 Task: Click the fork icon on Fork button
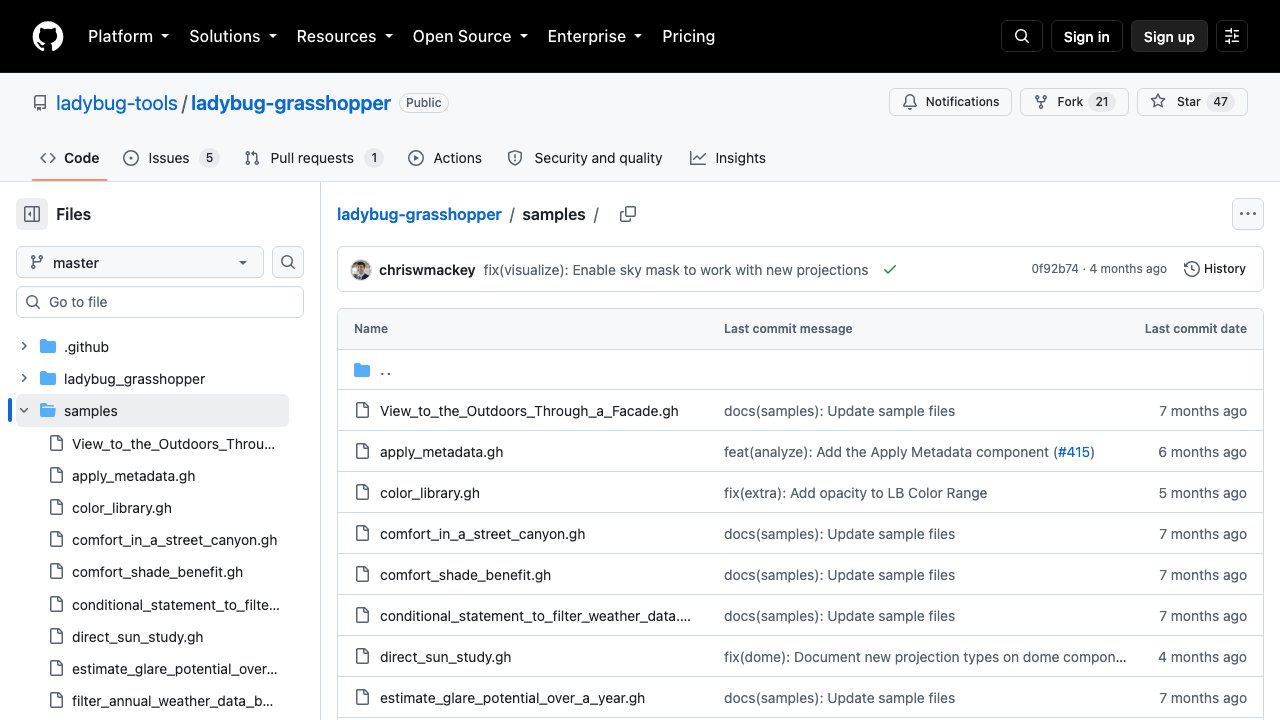point(1041,102)
